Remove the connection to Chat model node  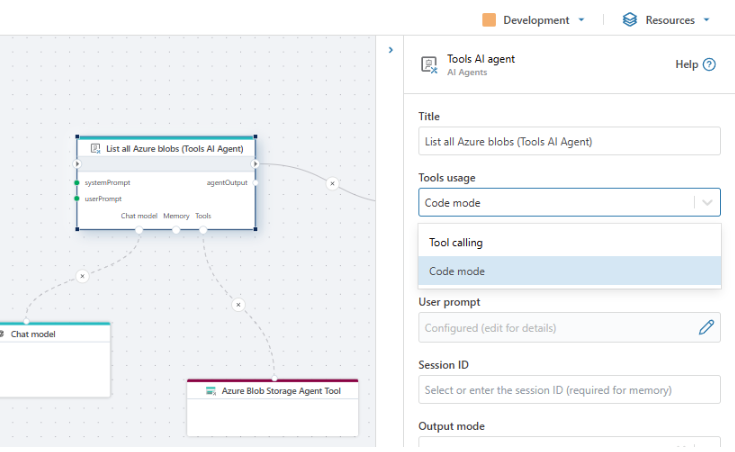tap(82, 275)
